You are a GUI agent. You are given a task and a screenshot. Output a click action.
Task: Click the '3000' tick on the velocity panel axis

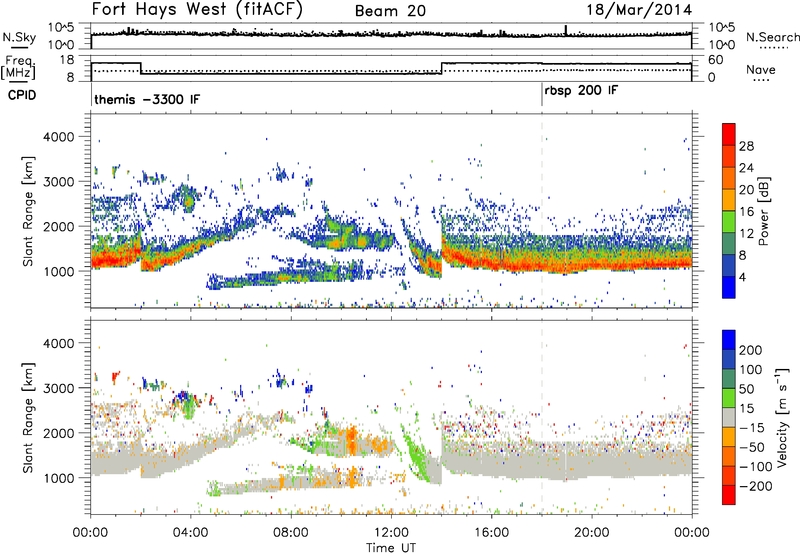click(59, 388)
